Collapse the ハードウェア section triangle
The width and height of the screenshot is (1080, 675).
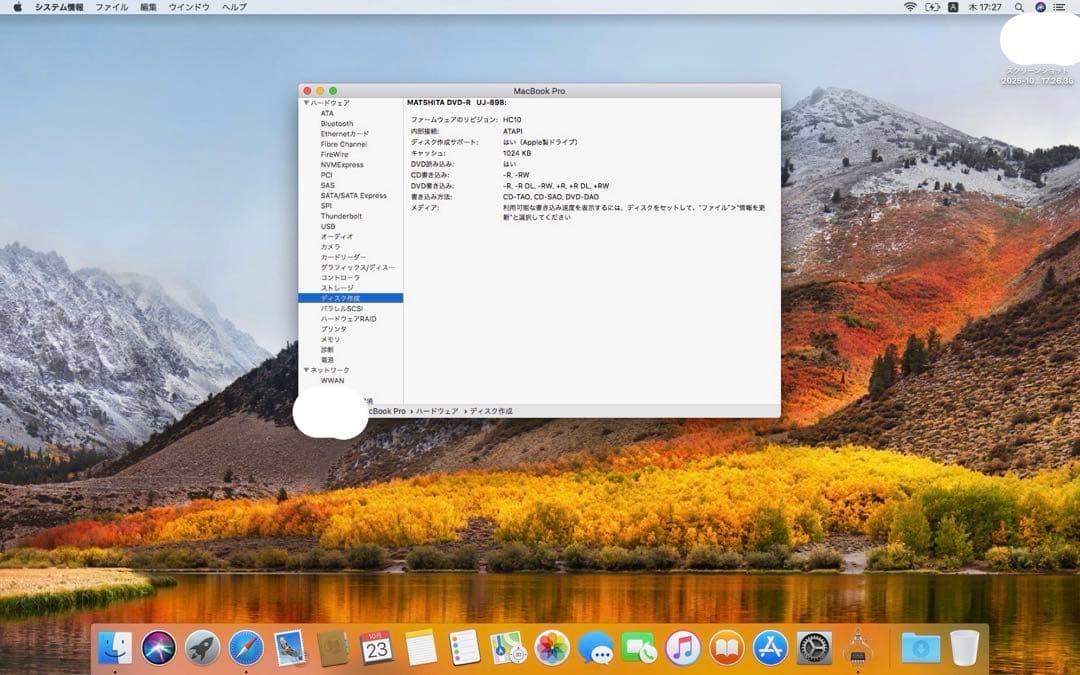(306, 103)
